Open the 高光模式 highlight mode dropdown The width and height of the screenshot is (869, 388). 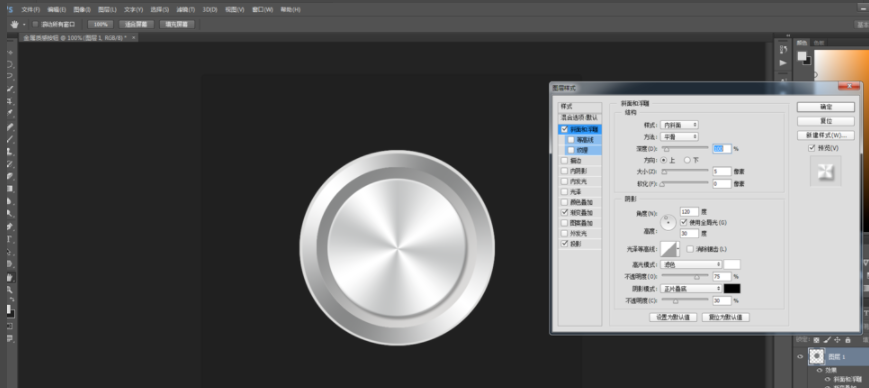(692, 264)
